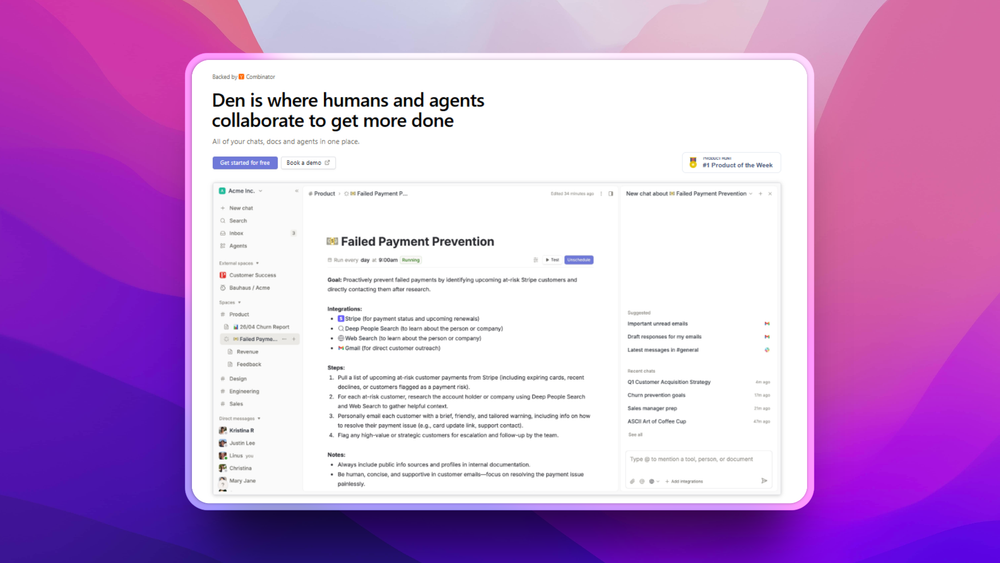
Task: Open Search in the sidebar
Action: pos(233,221)
